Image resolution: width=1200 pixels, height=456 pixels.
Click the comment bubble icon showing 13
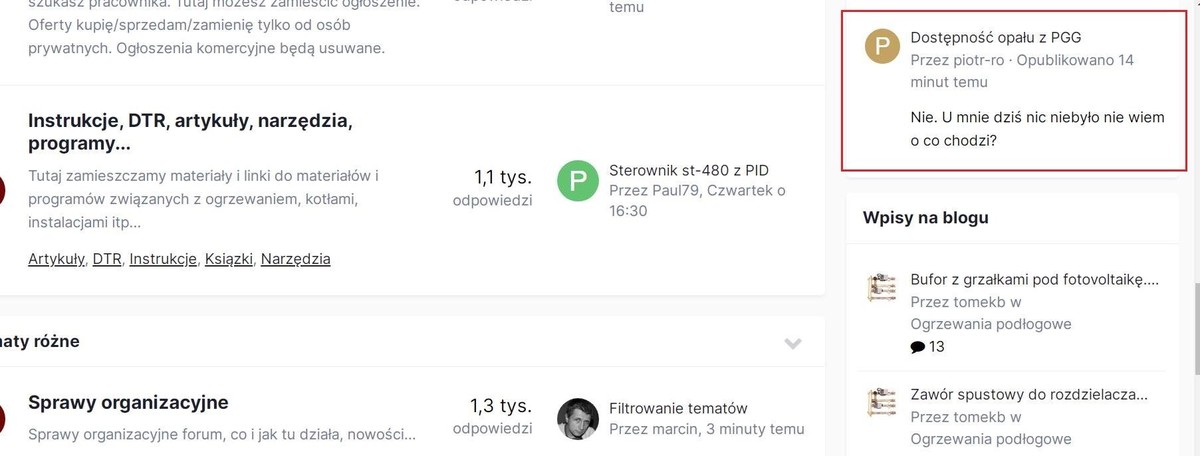pos(918,347)
